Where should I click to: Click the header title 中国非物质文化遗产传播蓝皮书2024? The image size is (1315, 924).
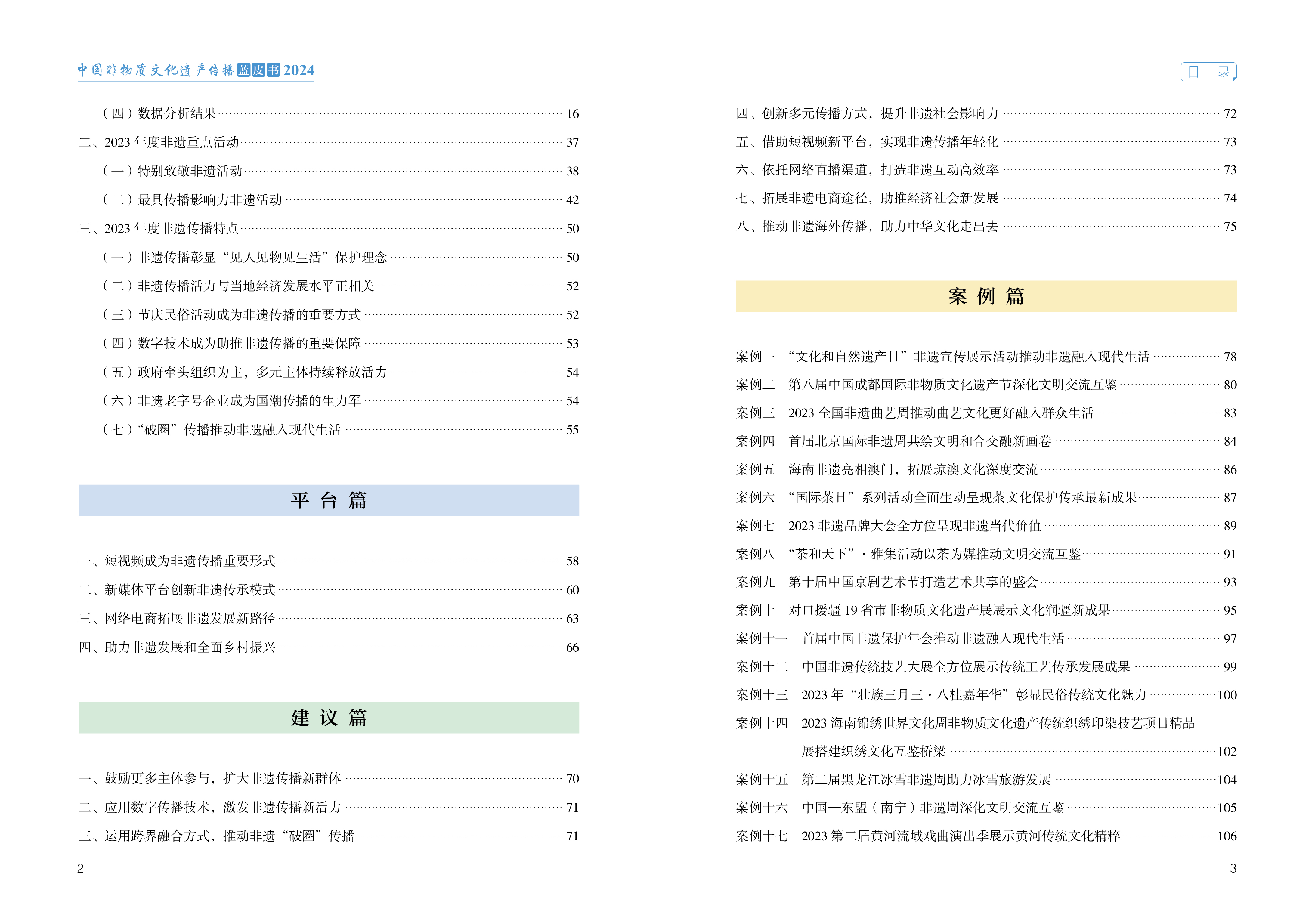click(196, 70)
